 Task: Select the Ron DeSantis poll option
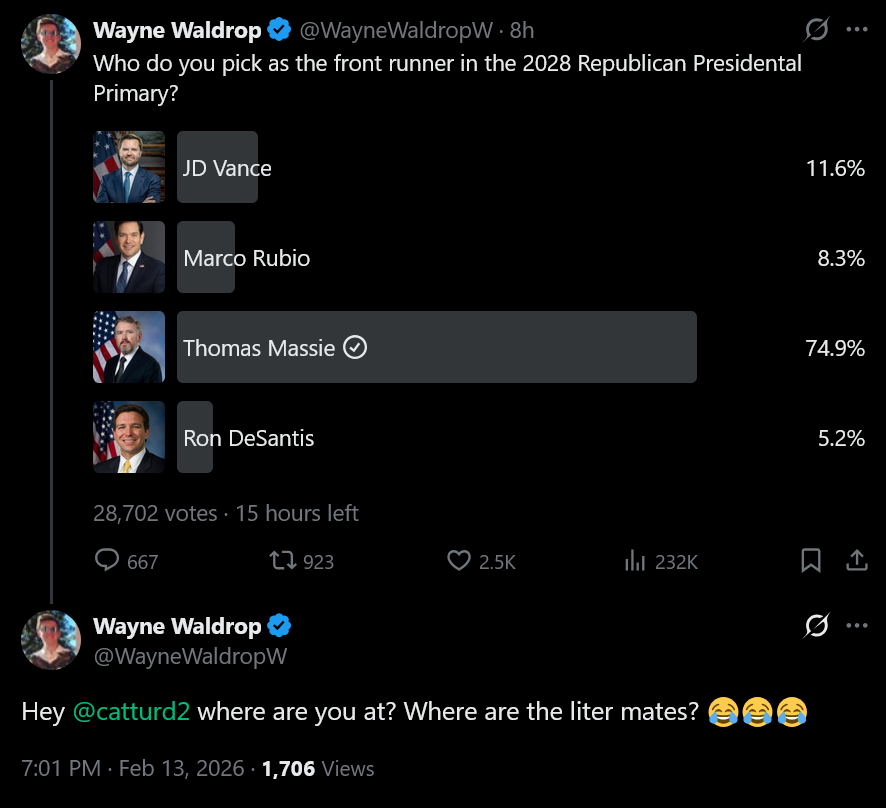(479, 437)
